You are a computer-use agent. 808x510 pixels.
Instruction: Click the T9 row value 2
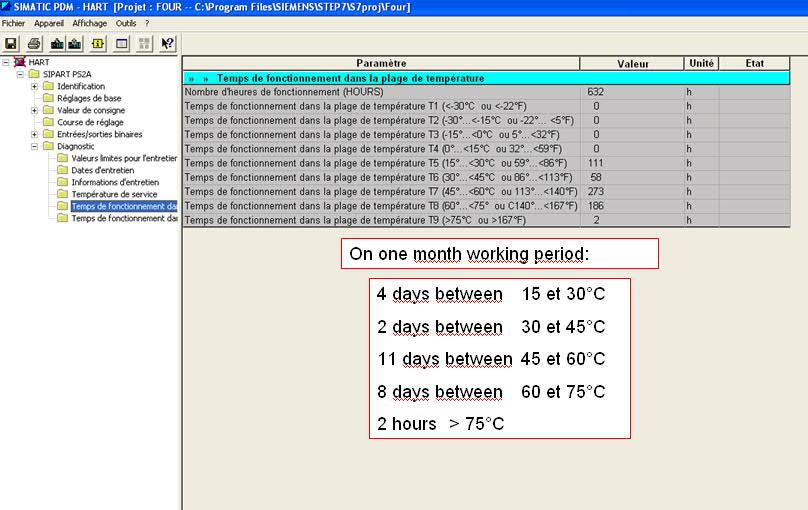pyautogui.click(x=596, y=220)
